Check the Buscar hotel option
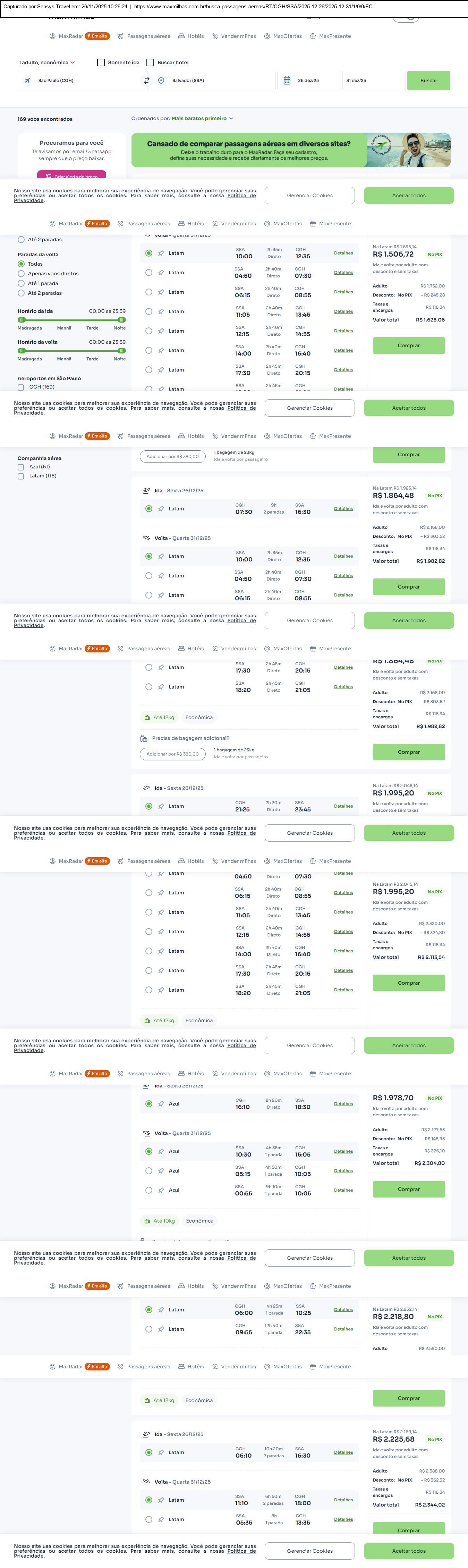 coord(150,63)
